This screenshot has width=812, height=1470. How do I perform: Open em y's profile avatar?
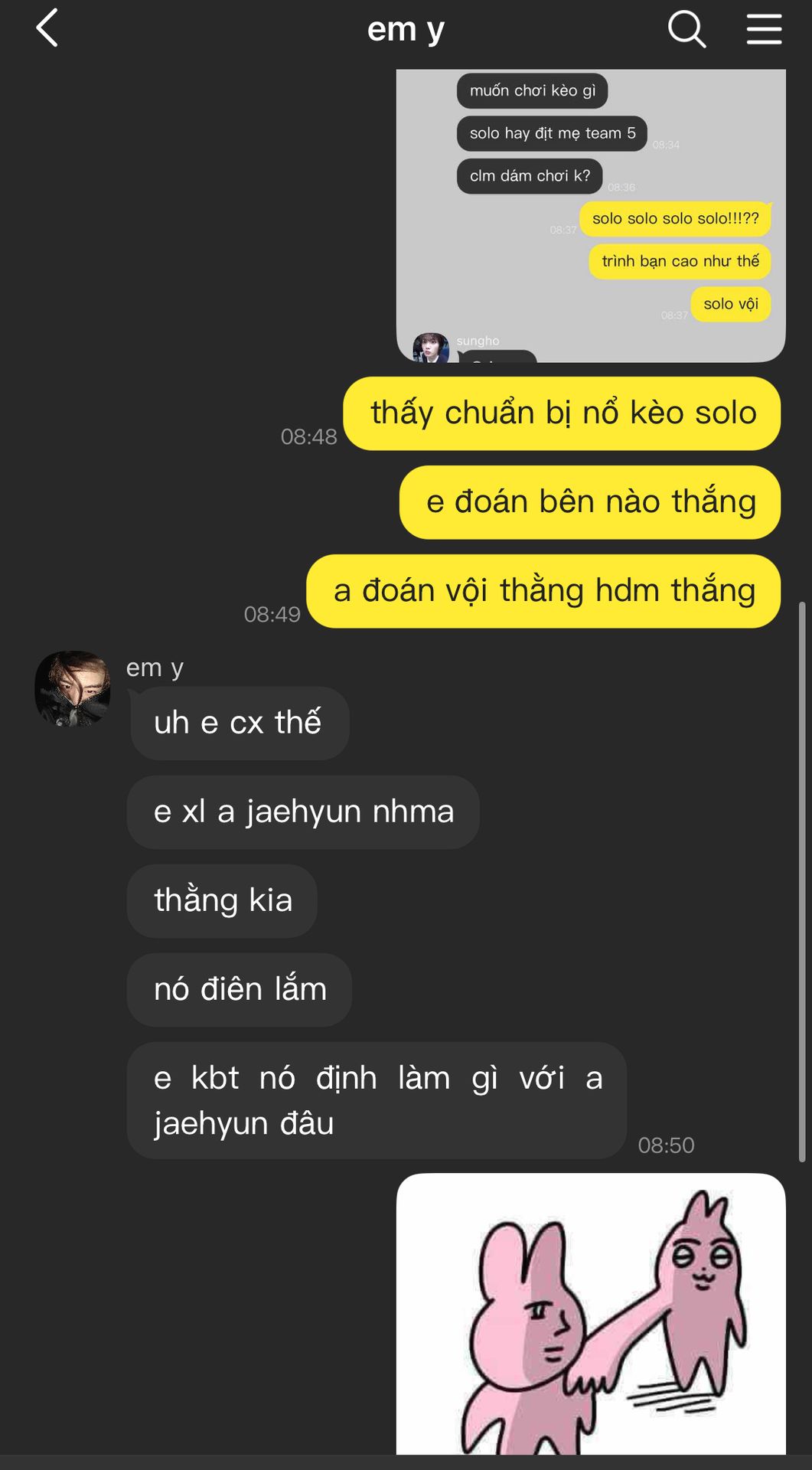click(x=73, y=688)
